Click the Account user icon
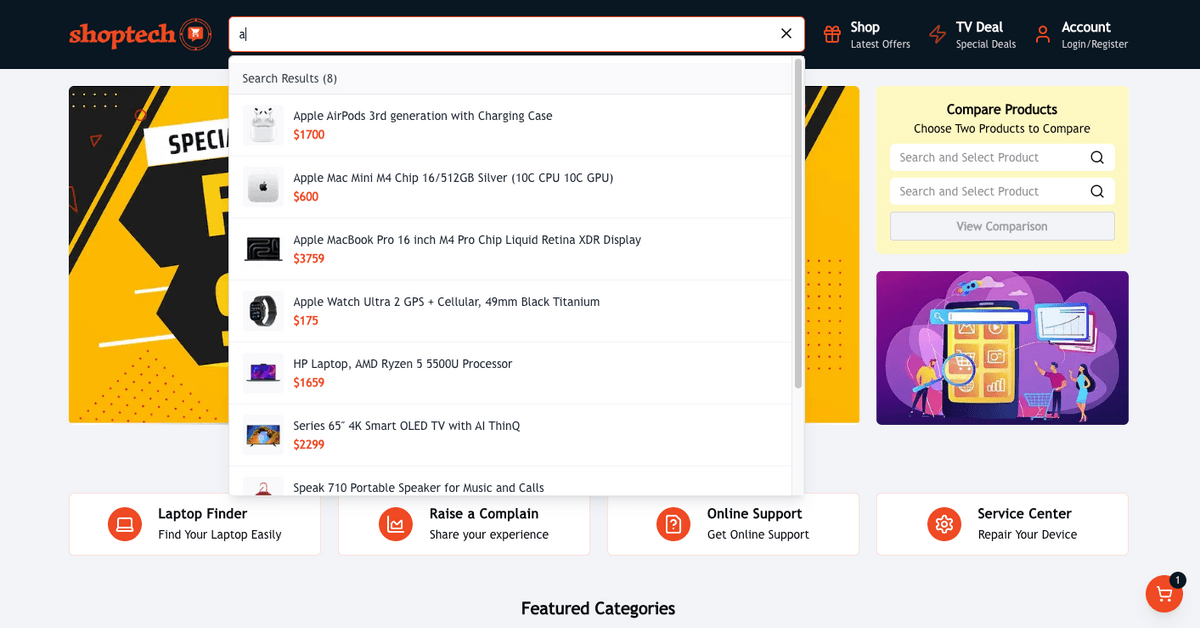This screenshot has height=628, width=1200. [x=1043, y=34]
